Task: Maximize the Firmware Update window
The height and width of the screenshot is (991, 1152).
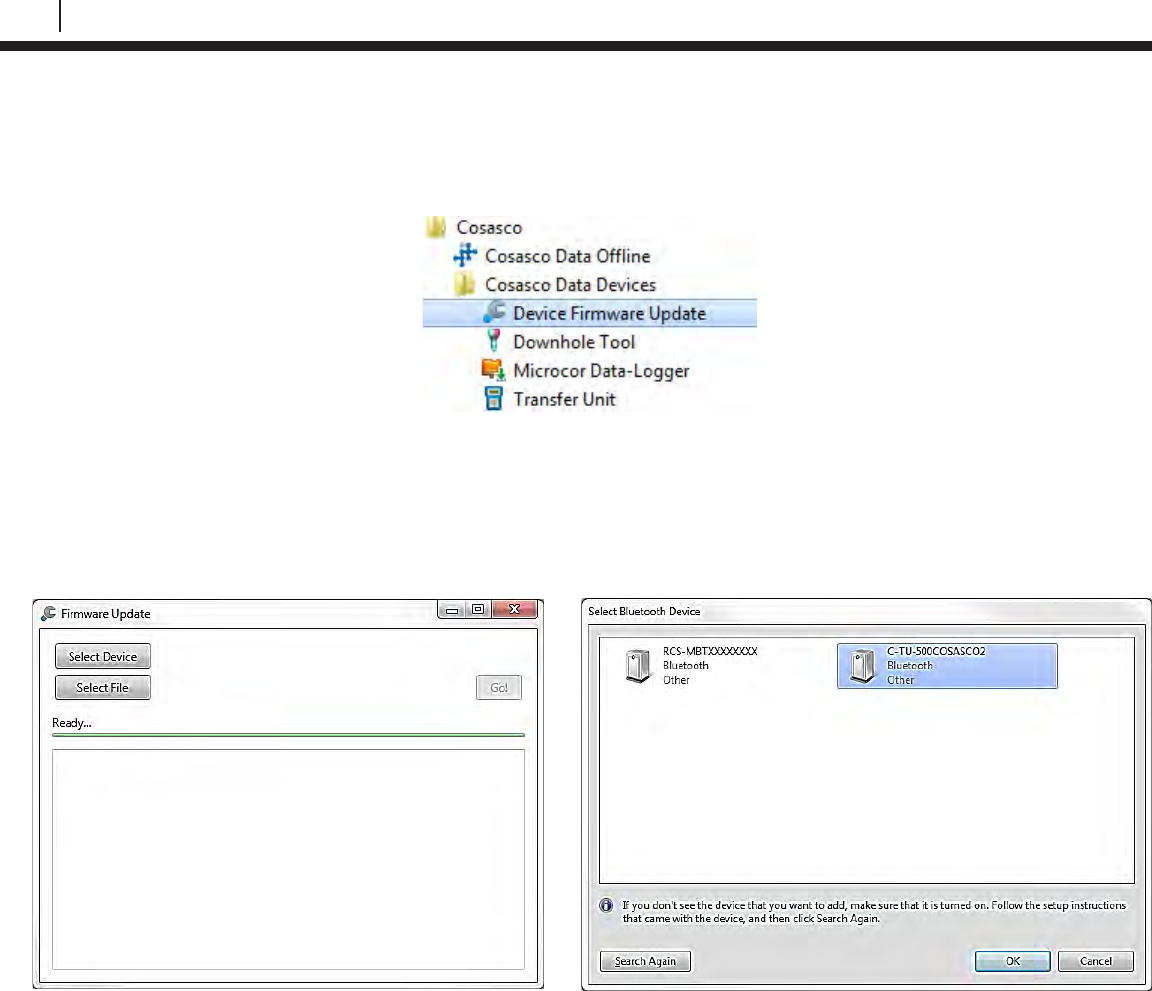Action: (x=478, y=610)
